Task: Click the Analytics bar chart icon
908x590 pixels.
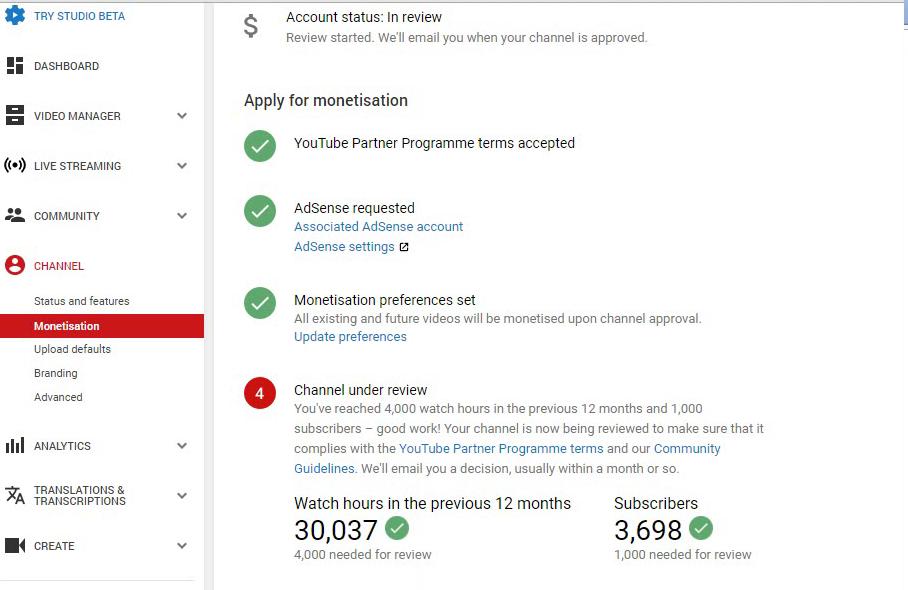Action: (14, 445)
